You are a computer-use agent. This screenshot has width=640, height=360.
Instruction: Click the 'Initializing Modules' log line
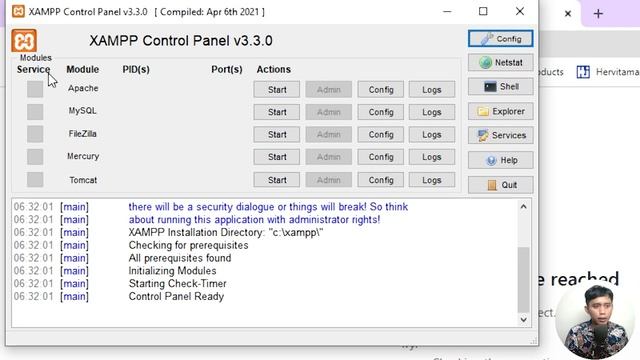[173, 271]
